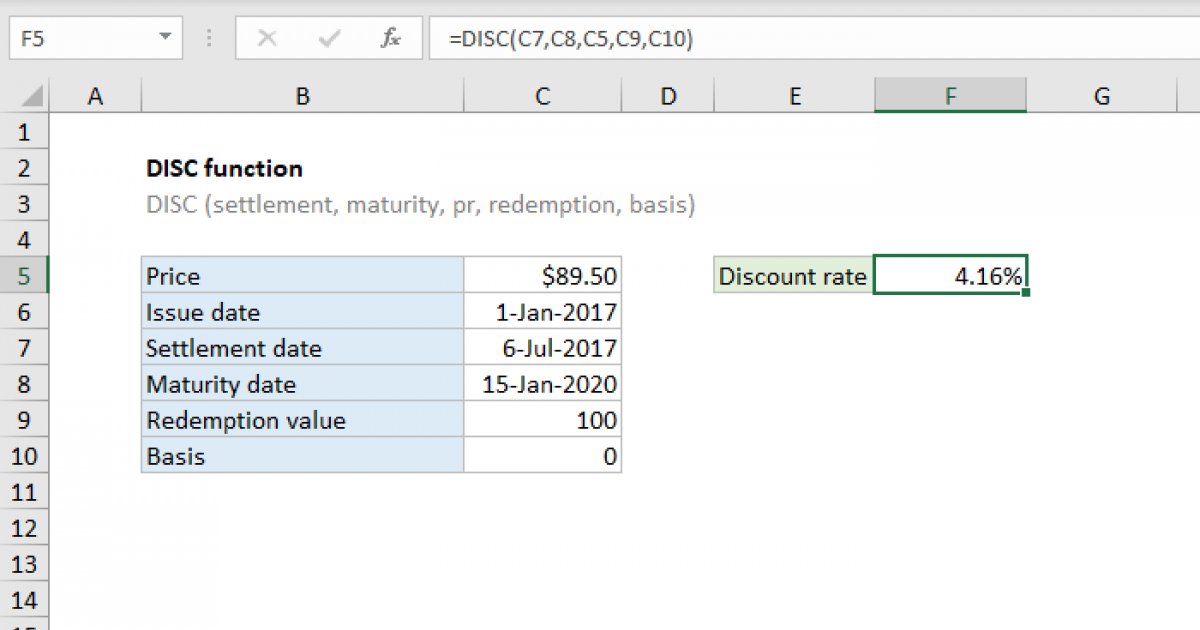Click the Enter checkmark in formula bar

tap(328, 38)
